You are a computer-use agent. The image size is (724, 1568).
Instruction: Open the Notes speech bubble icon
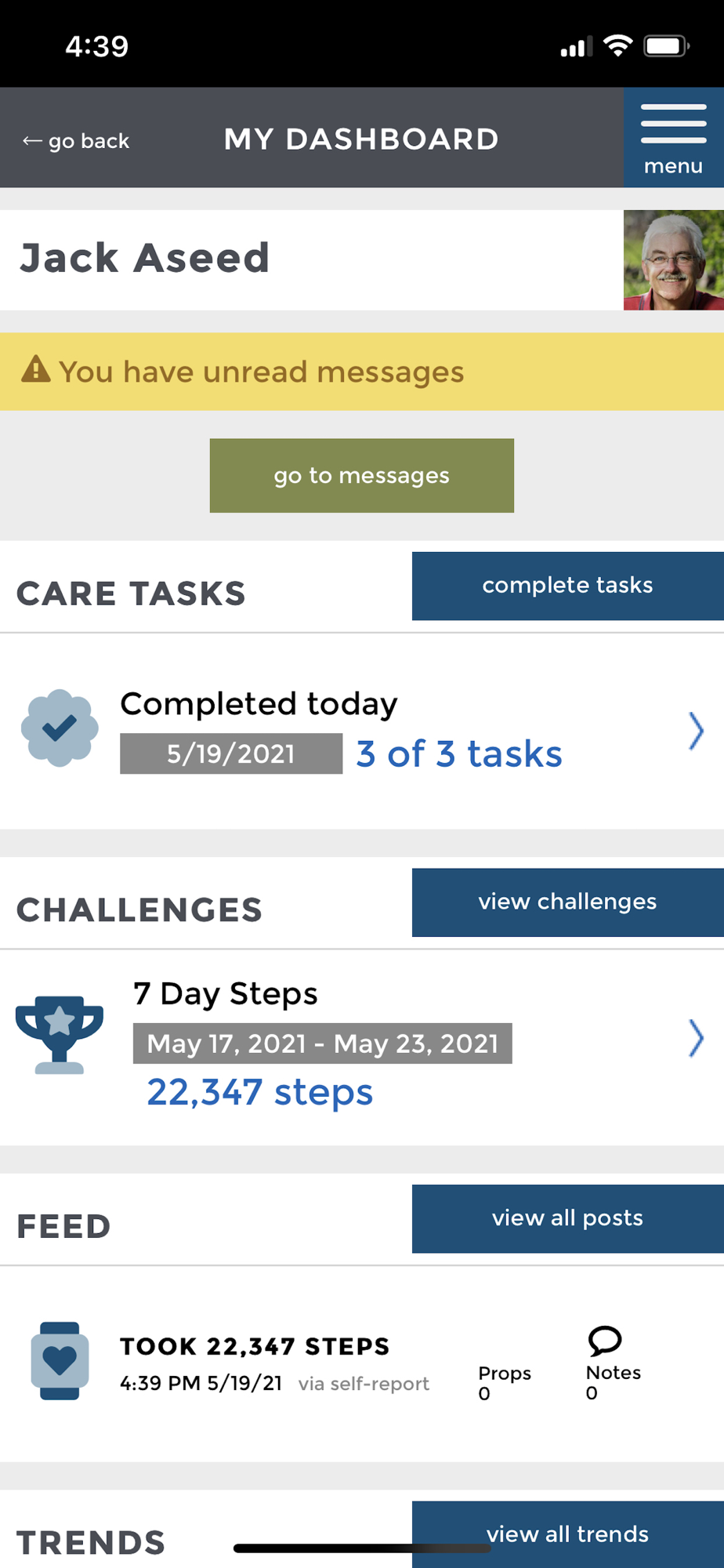tap(605, 1341)
